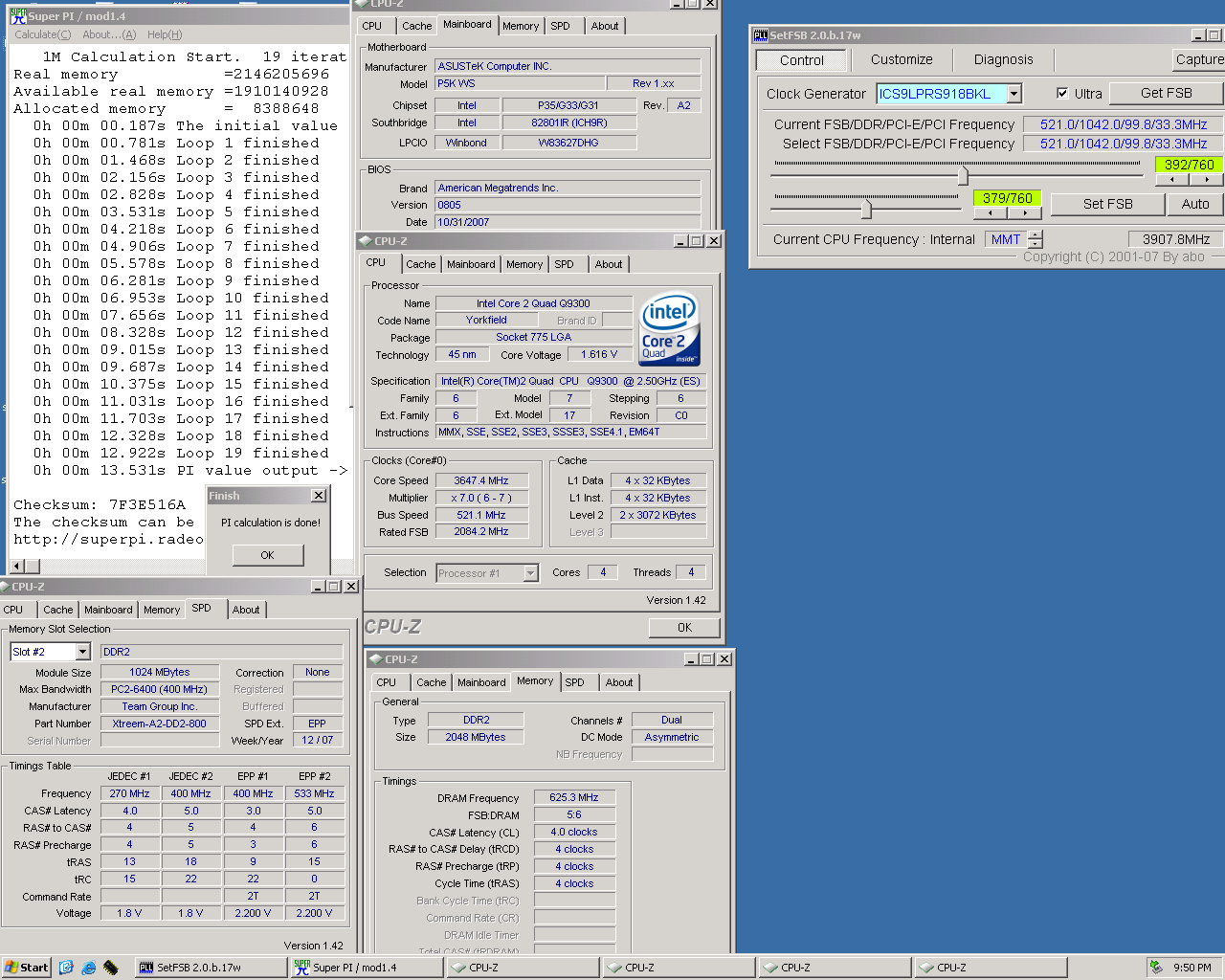Click Core Voltage value 1.616 V
This screenshot has width=1225, height=980.
coord(599,354)
